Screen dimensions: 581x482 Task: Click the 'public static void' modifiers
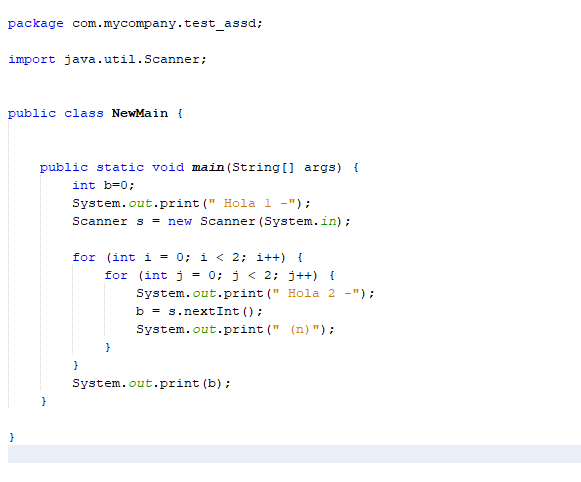(112, 167)
